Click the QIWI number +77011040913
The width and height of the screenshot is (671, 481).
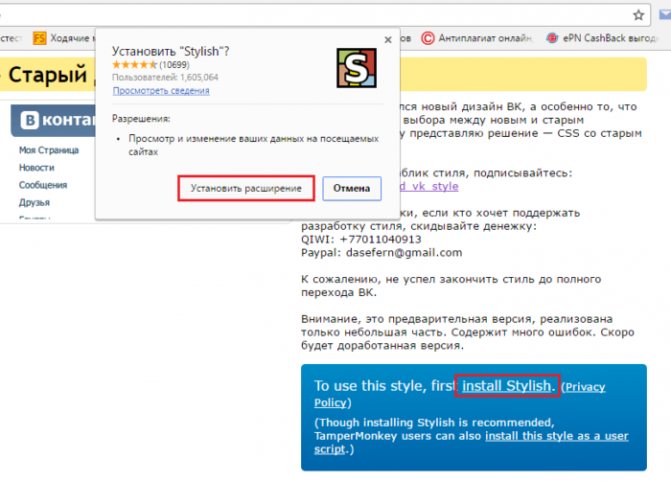[380, 239]
